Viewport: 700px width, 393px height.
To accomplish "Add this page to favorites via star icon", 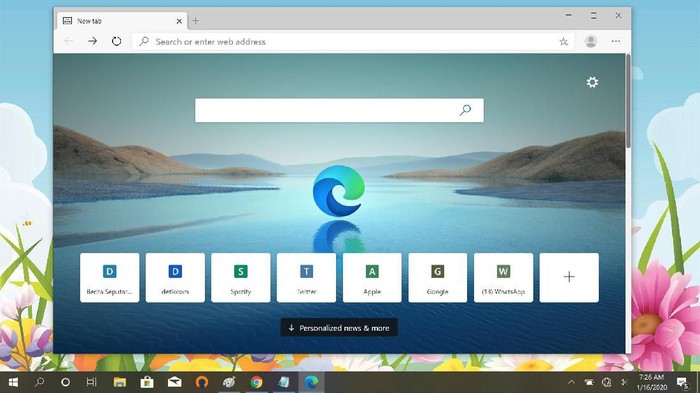I will click(564, 42).
